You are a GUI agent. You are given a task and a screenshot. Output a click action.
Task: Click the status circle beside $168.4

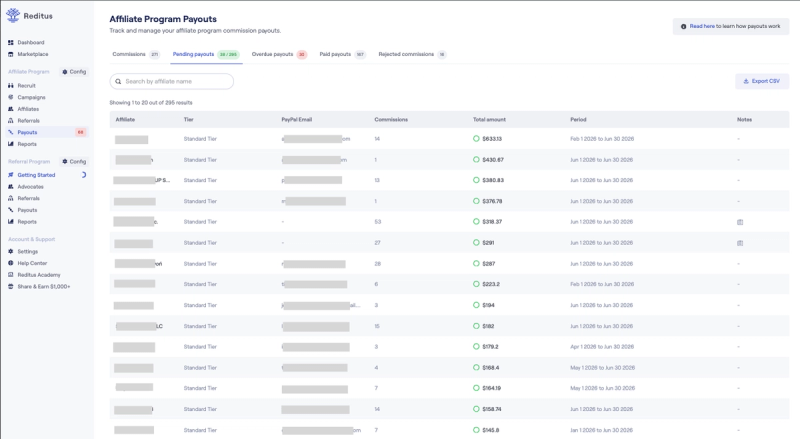476,368
